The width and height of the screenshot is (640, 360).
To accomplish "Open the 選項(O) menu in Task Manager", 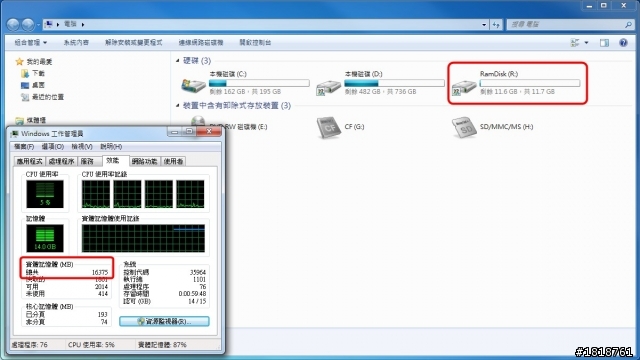I will tap(53, 147).
